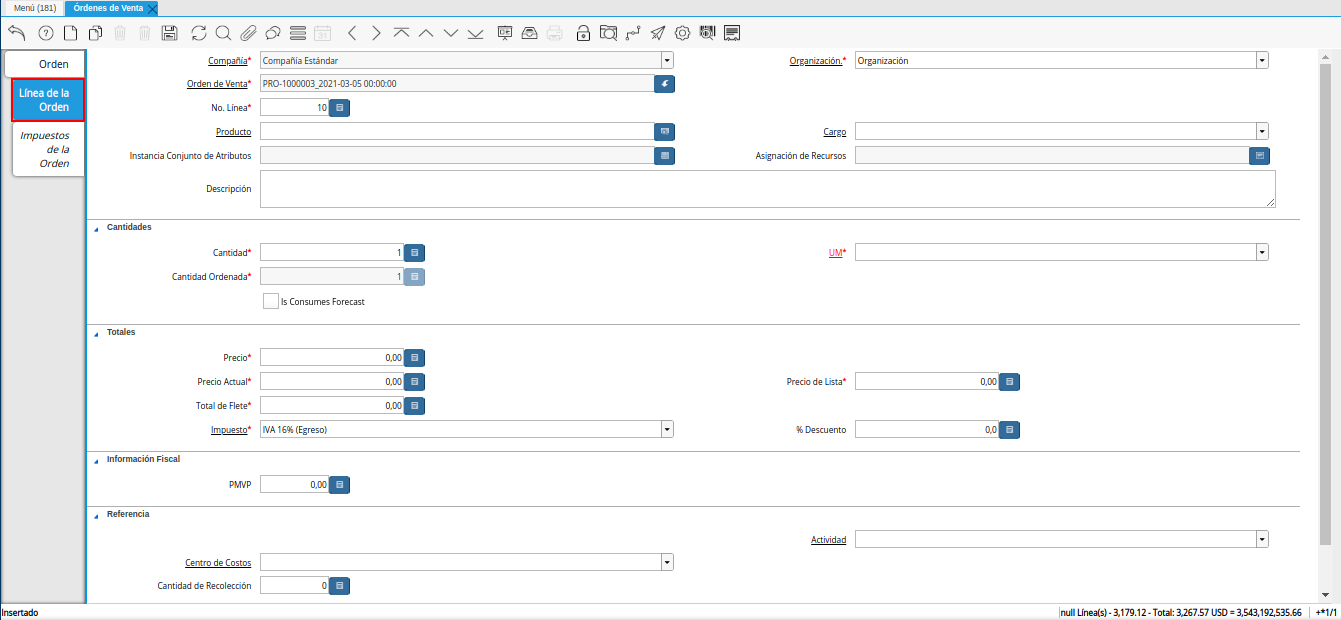Click the Orden de Venta zoom button

click(x=665, y=84)
